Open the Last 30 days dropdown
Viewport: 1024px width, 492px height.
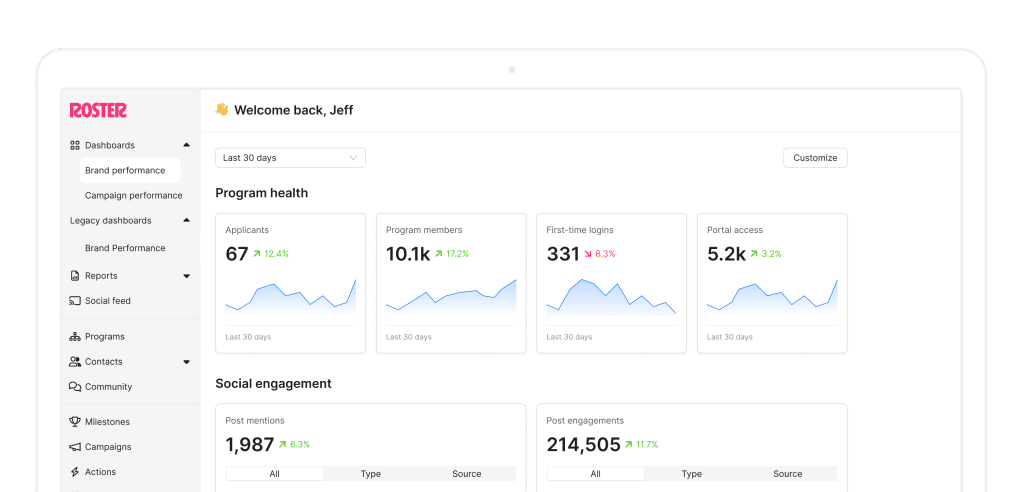pos(290,158)
